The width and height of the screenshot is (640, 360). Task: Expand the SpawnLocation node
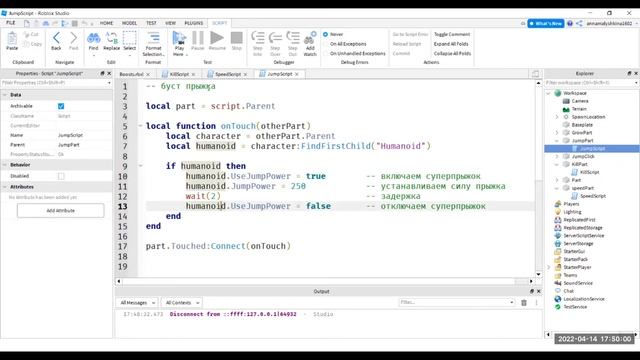pyautogui.click(x=557, y=117)
